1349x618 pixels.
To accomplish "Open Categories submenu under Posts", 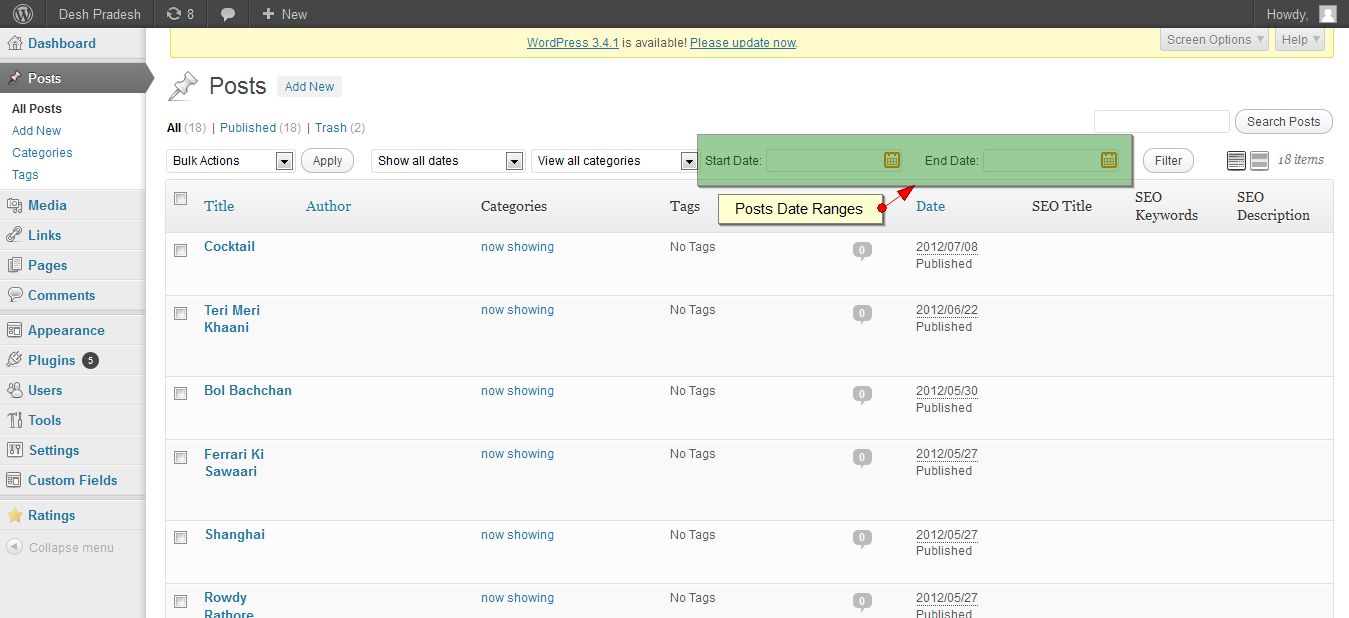I will click(42, 153).
